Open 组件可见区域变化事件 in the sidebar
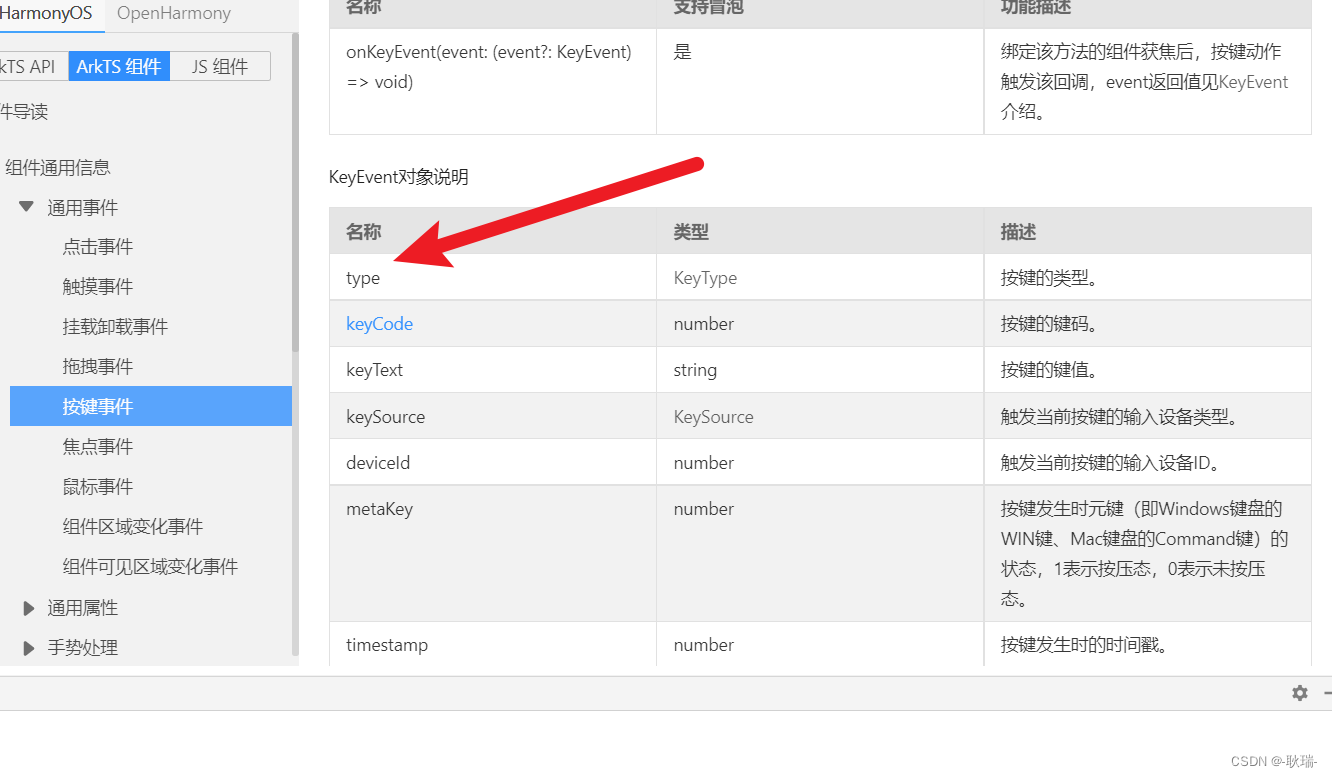The width and height of the screenshot is (1332, 778). [150, 567]
